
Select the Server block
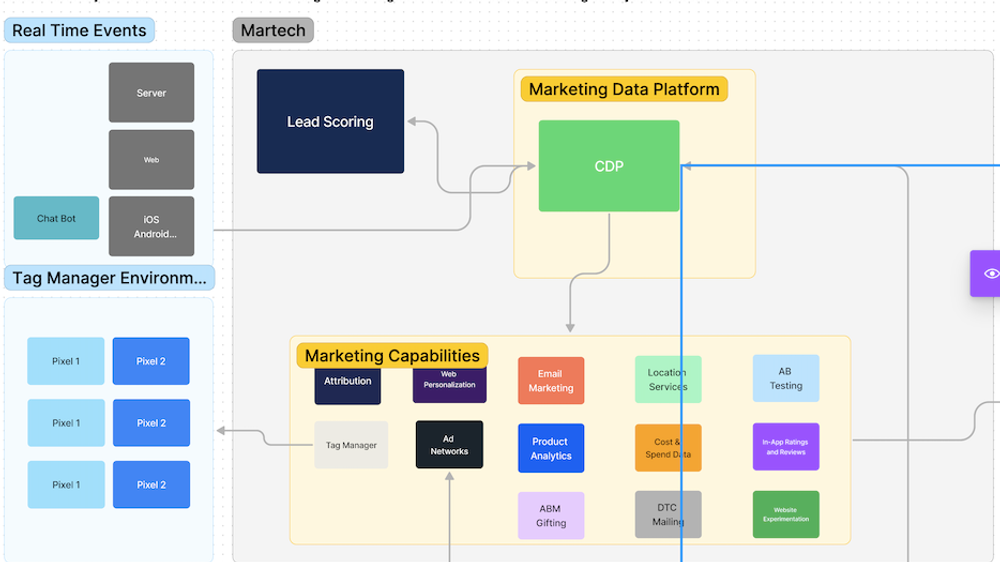coord(151,92)
